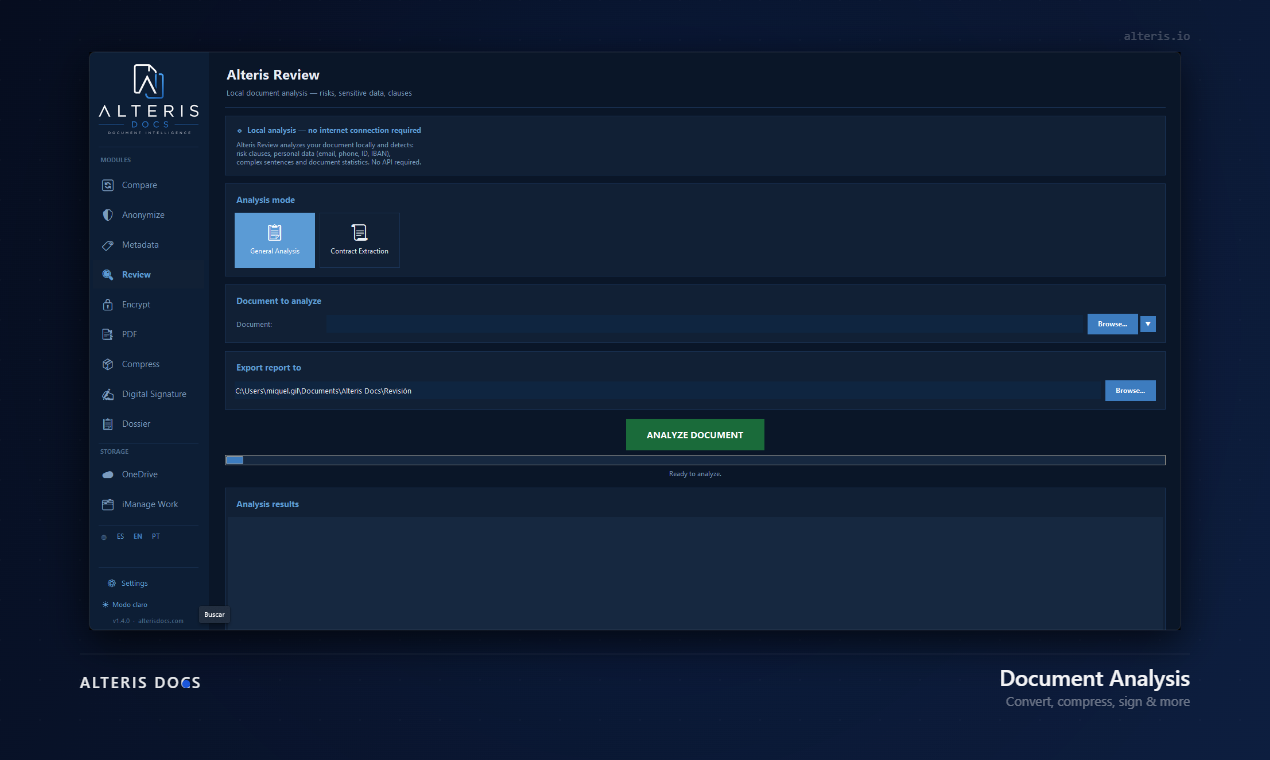This screenshot has width=1270, height=760.
Task: Open the OneDrive cloud icon
Action: tap(108, 475)
